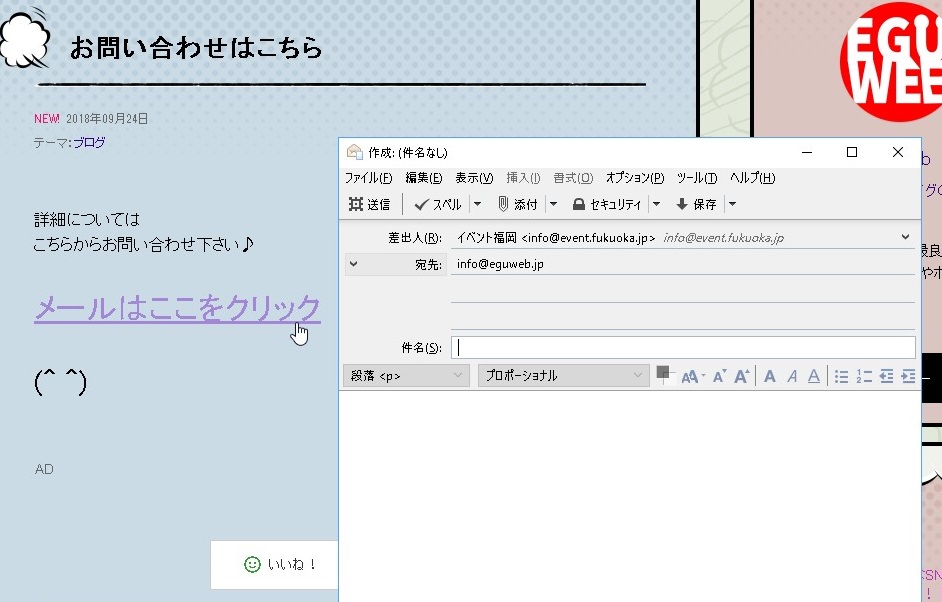Apply italic formatting in compose toolbar
Screen dimensions: 942x602
pyautogui.click(x=791, y=376)
